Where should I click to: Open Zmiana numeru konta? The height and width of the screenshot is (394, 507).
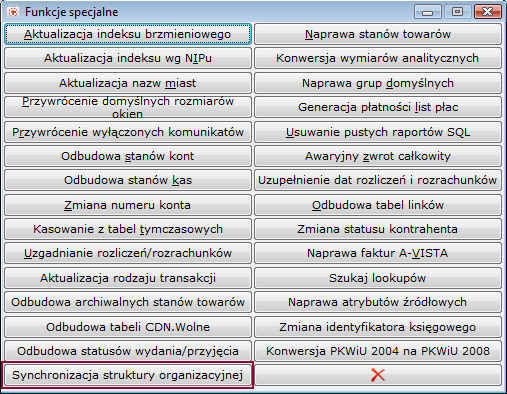pyautogui.click(x=128, y=205)
